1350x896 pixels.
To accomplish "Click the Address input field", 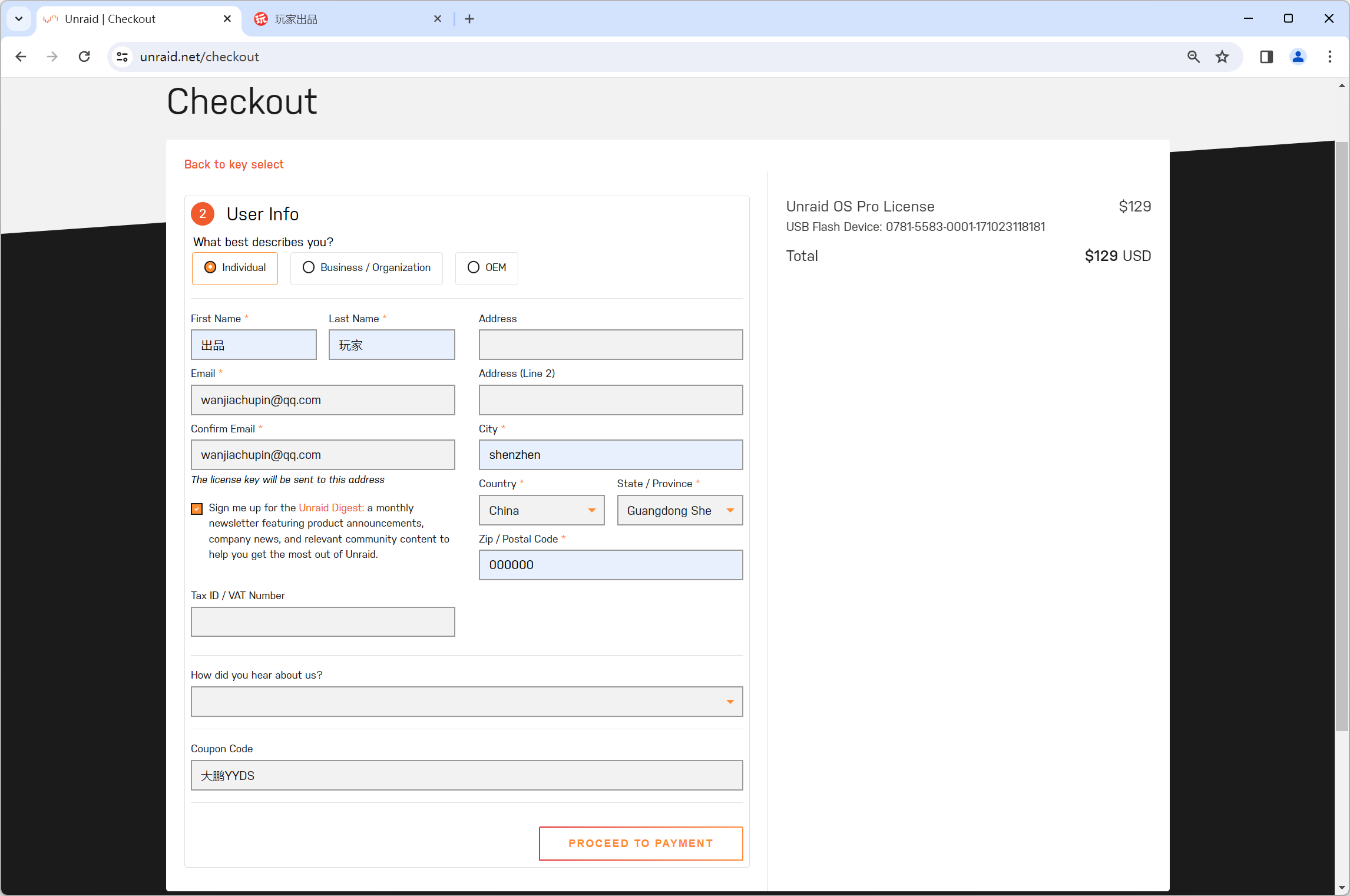I will 611,345.
